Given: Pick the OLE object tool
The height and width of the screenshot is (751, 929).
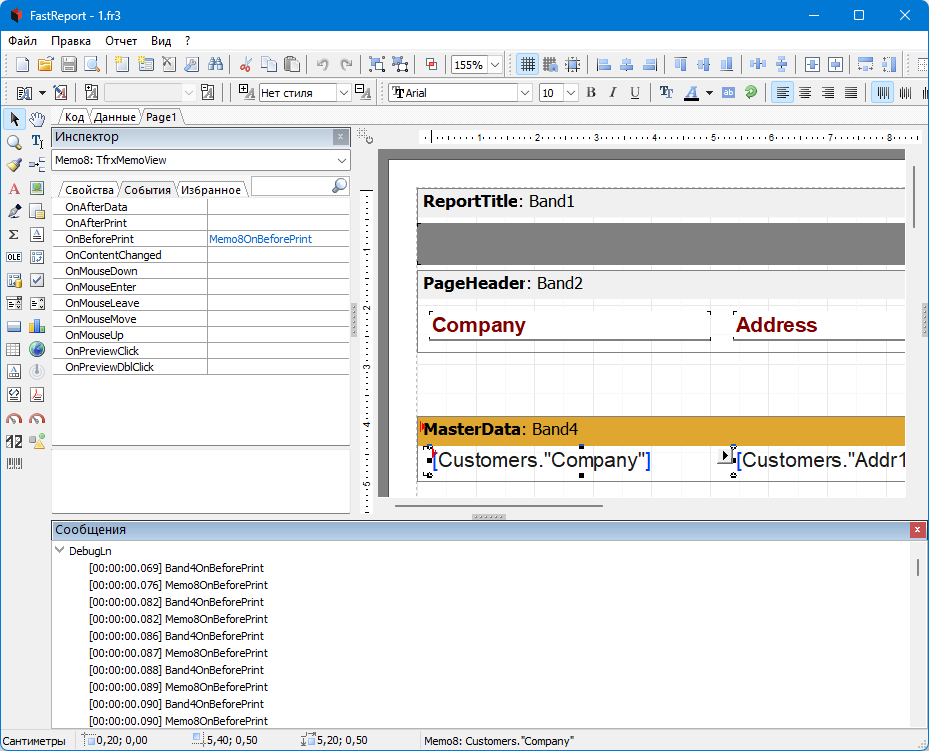Looking at the screenshot, I should pyautogui.click(x=14, y=257).
